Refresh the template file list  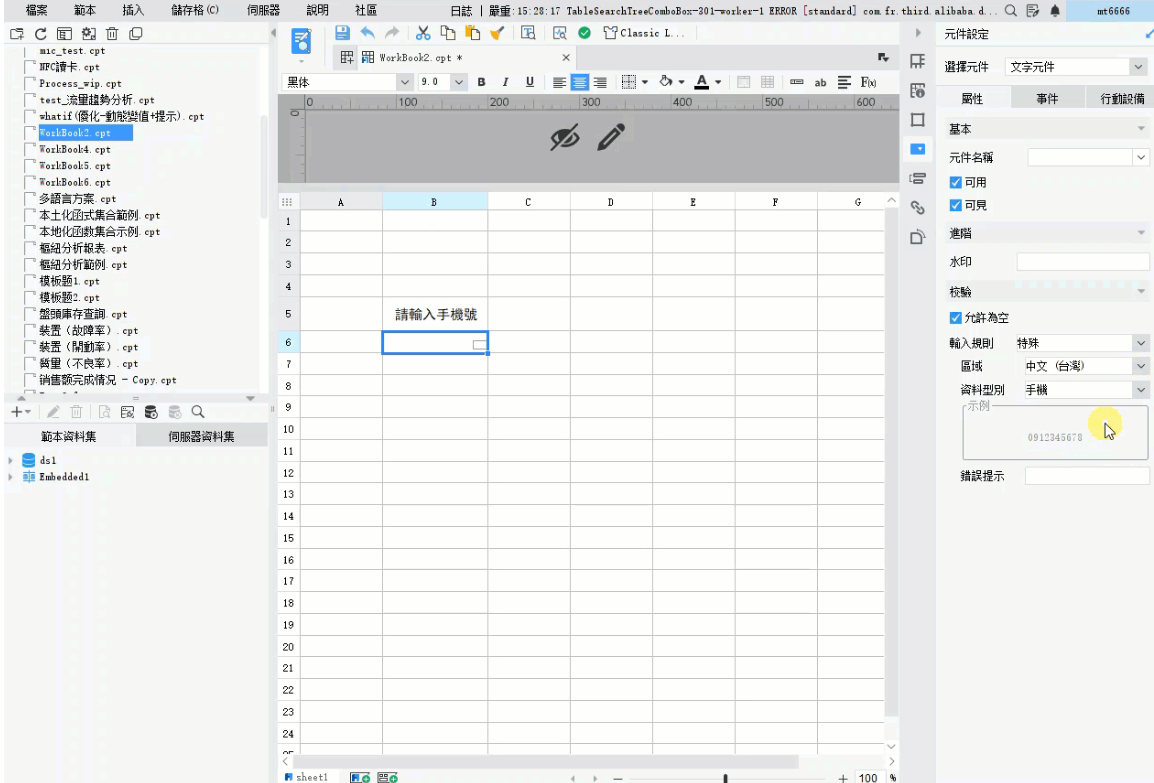point(40,34)
